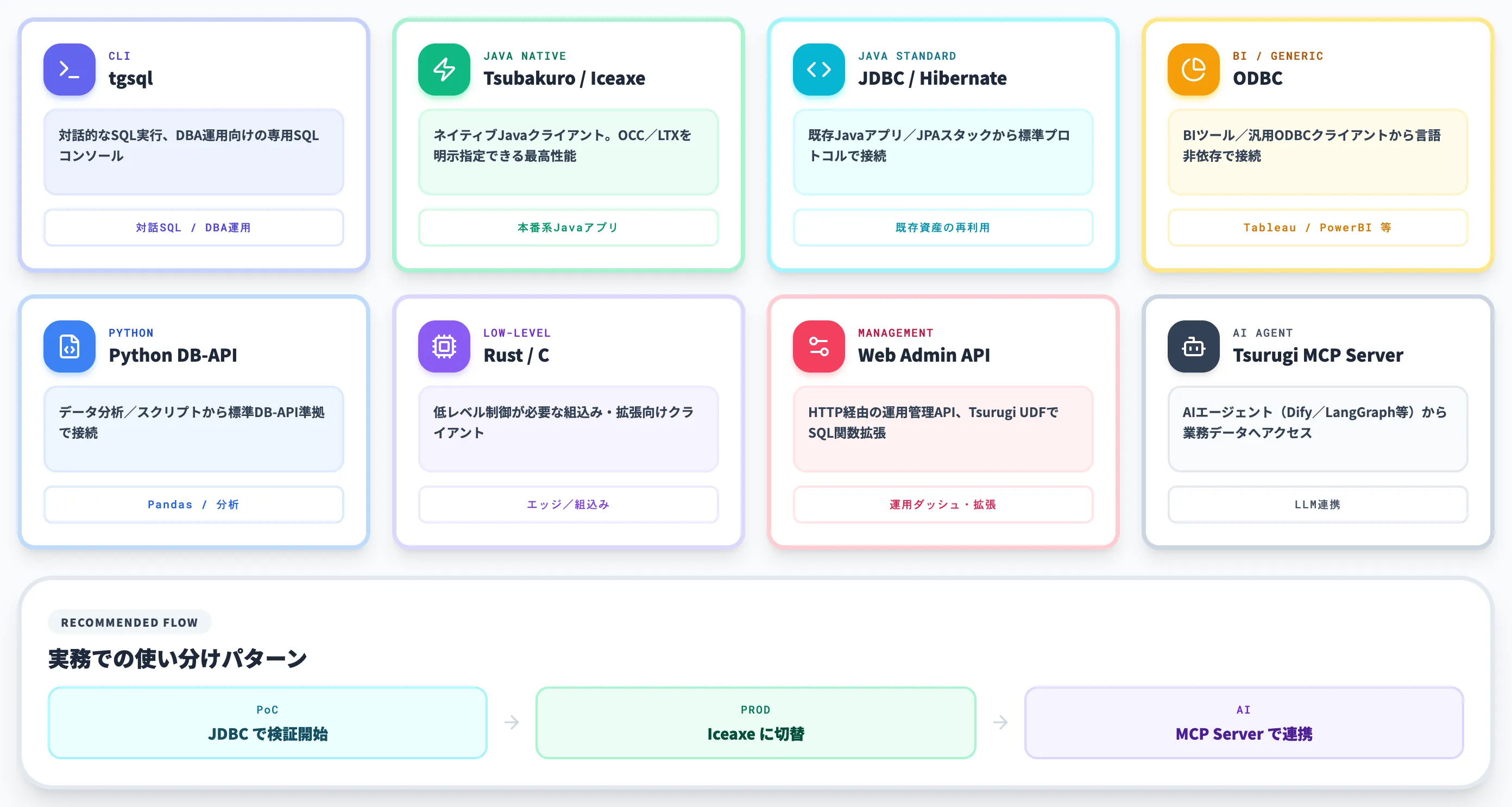The image size is (1512, 807).
Task: Click the Tsubakuro / Iceaxe title
Action: (x=564, y=78)
